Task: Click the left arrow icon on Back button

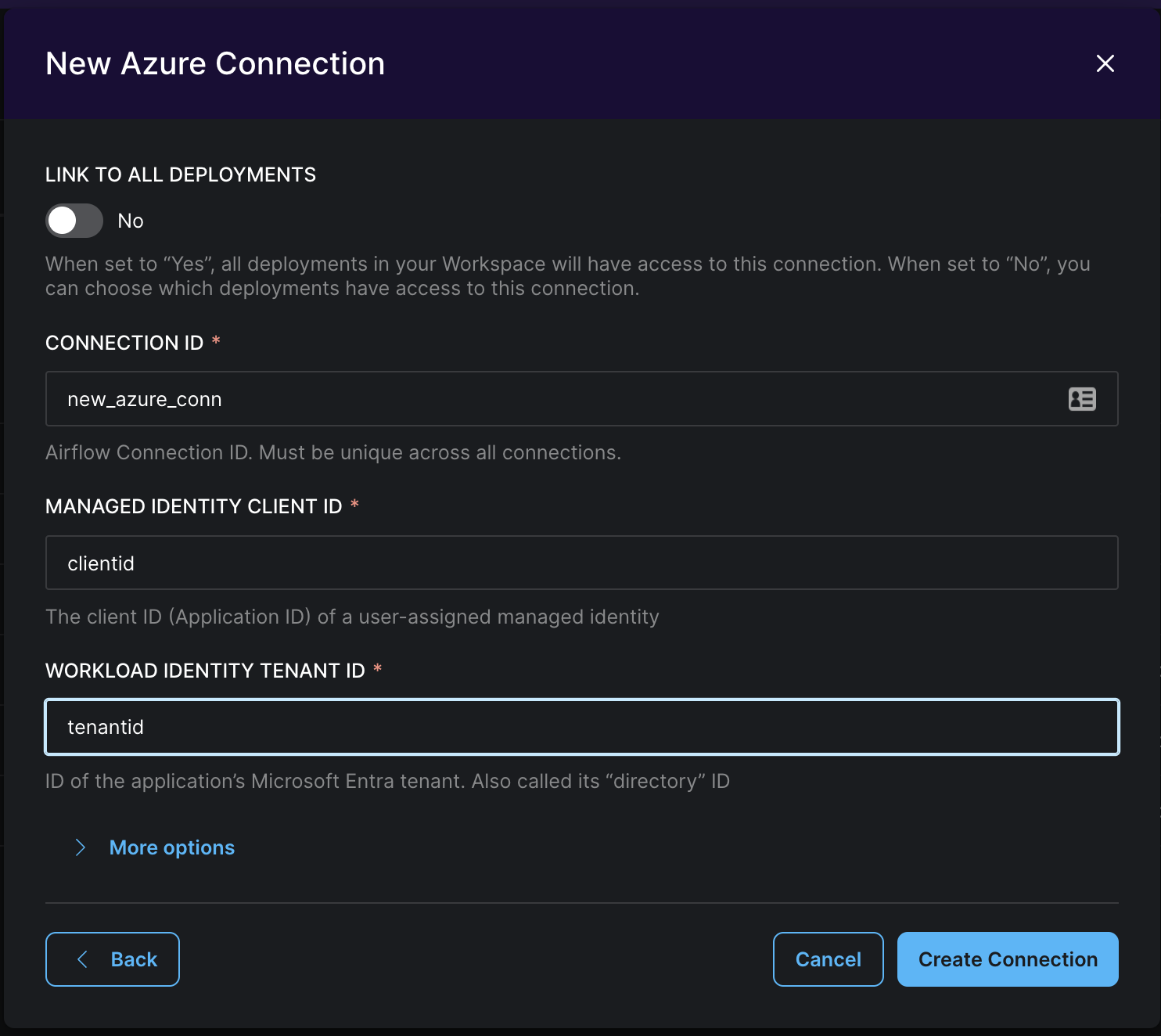Action: tap(82, 959)
